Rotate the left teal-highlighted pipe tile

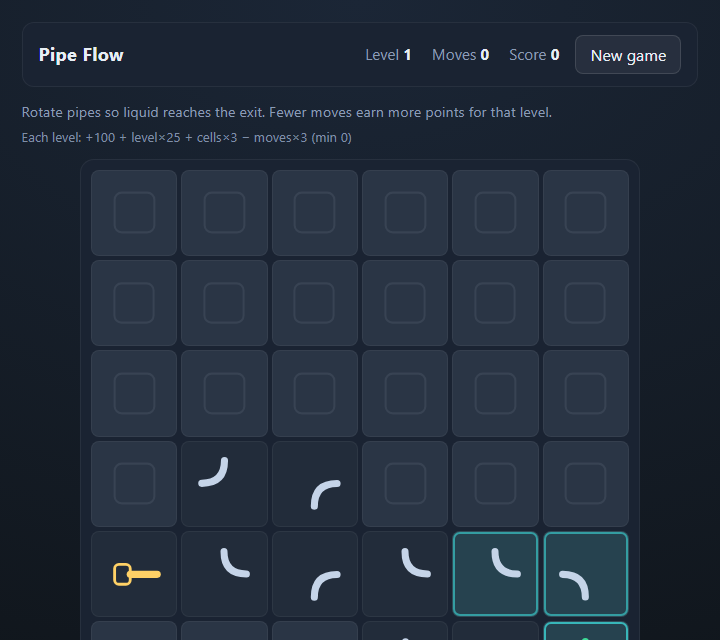495,574
